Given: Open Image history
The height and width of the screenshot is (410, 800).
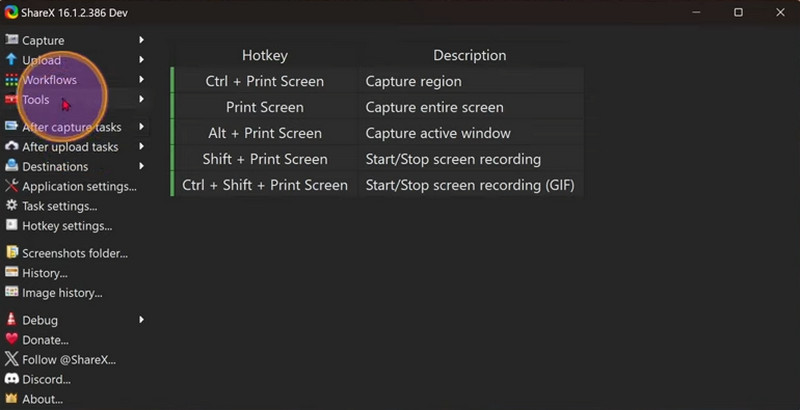Looking at the screenshot, I should coord(62,293).
